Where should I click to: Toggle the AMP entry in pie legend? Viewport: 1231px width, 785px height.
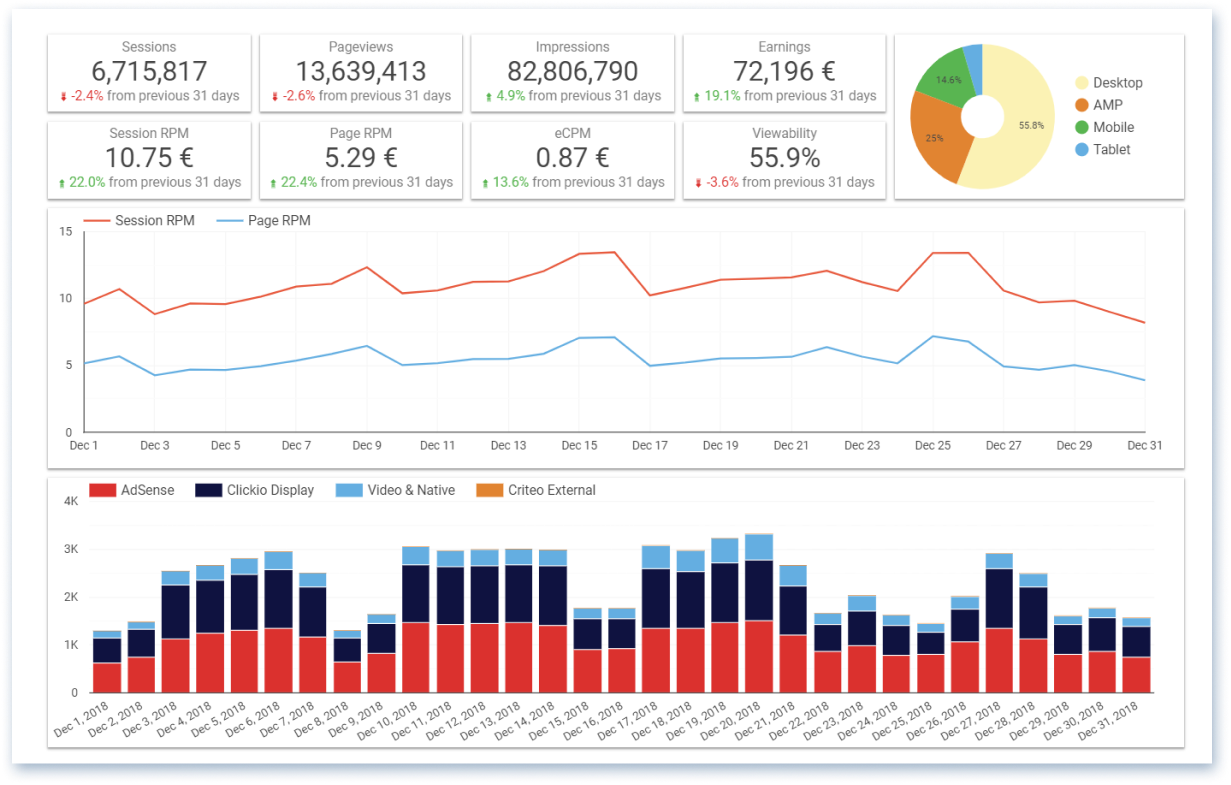pos(1106,105)
